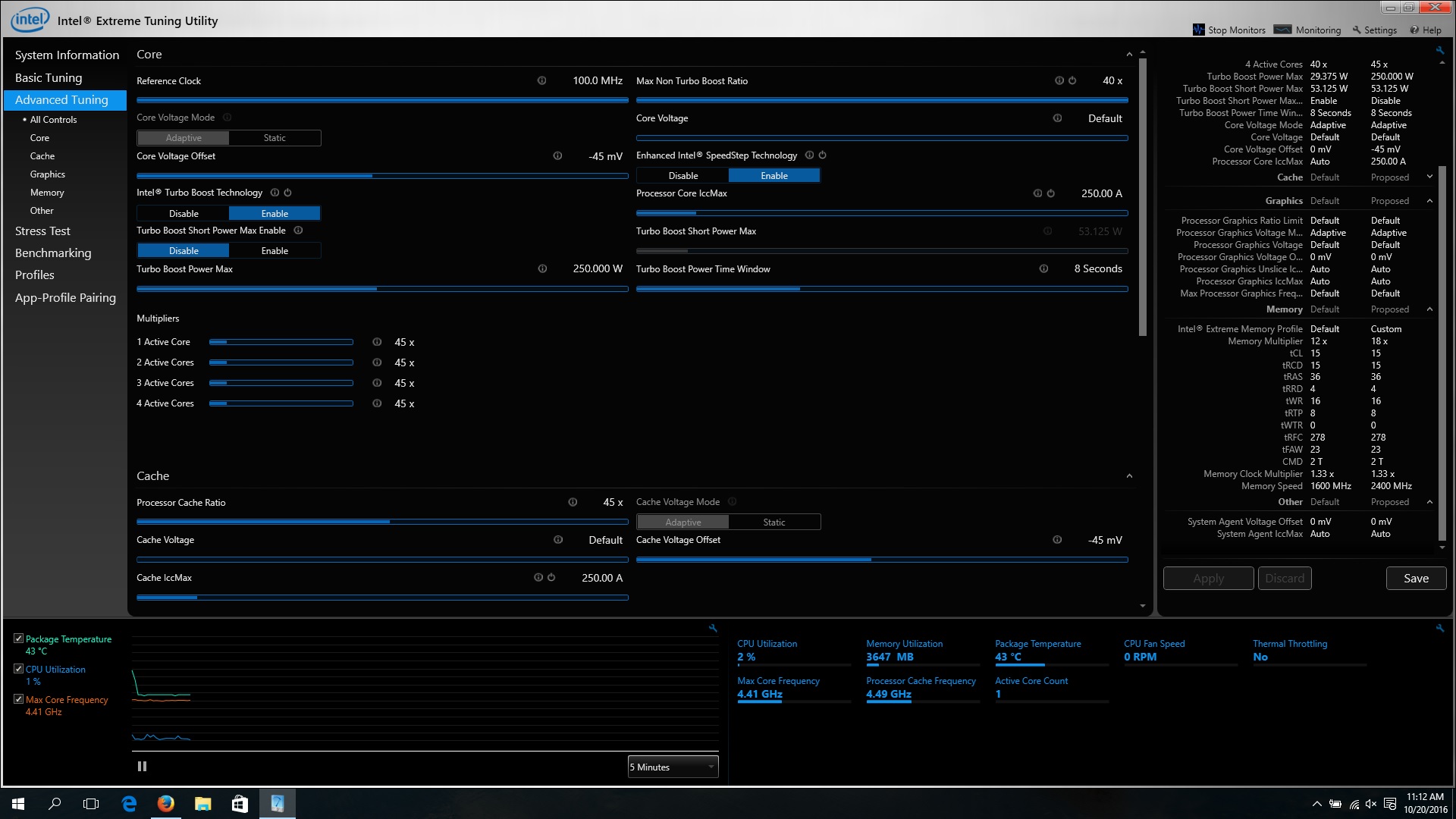Click info icon next to Core Voltage Offset

click(x=557, y=155)
